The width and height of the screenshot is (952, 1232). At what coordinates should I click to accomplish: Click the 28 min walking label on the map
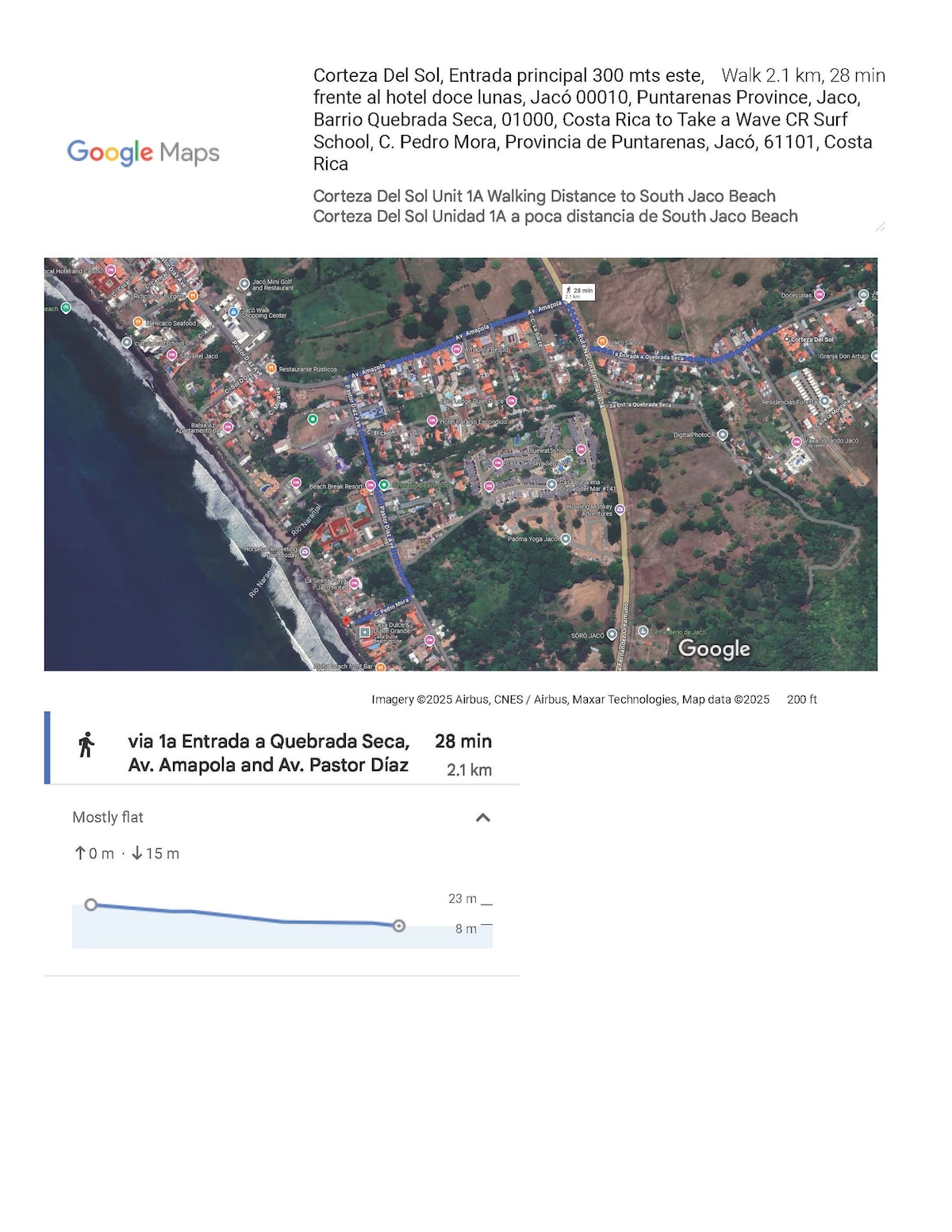[x=579, y=293]
